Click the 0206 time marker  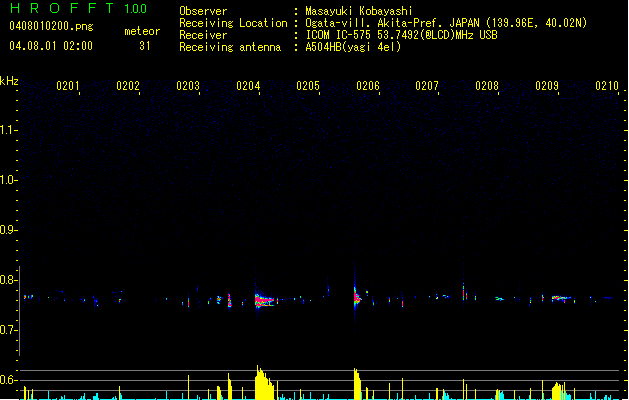(x=368, y=86)
